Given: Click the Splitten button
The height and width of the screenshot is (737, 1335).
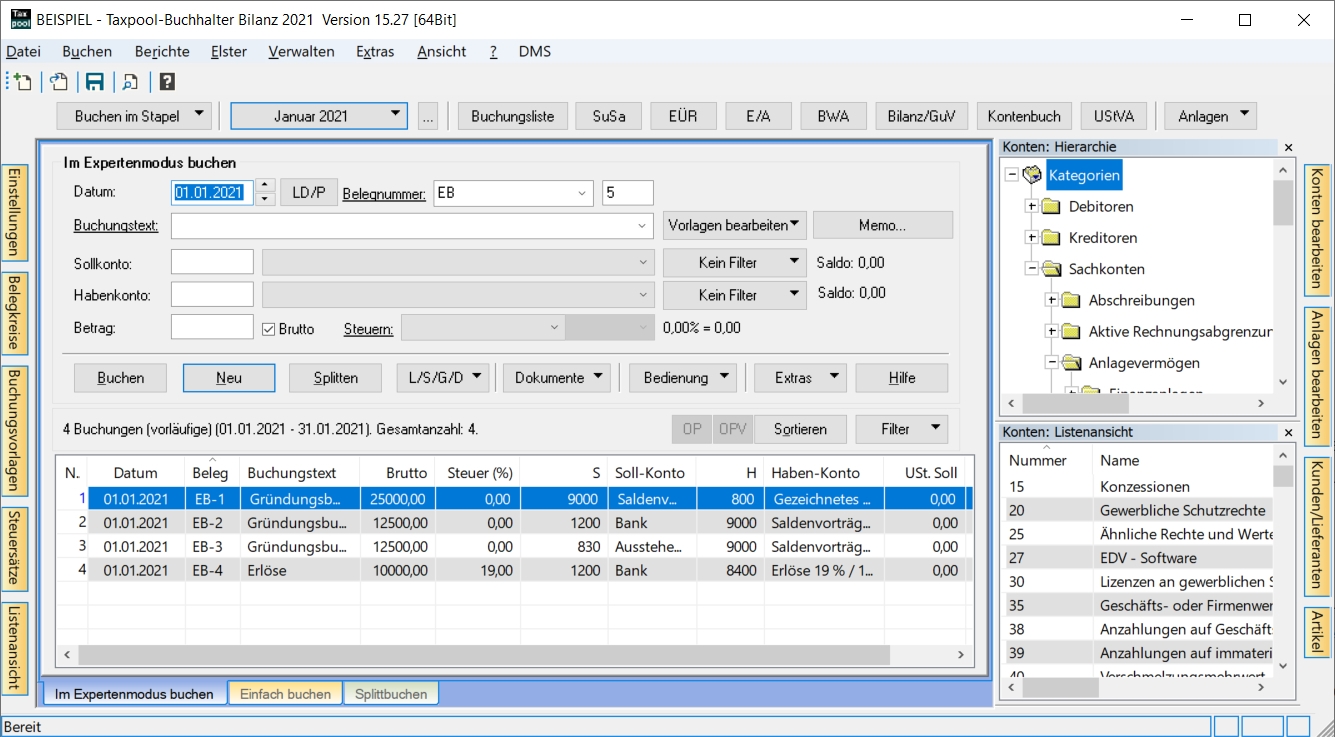Looking at the screenshot, I should pos(335,378).
